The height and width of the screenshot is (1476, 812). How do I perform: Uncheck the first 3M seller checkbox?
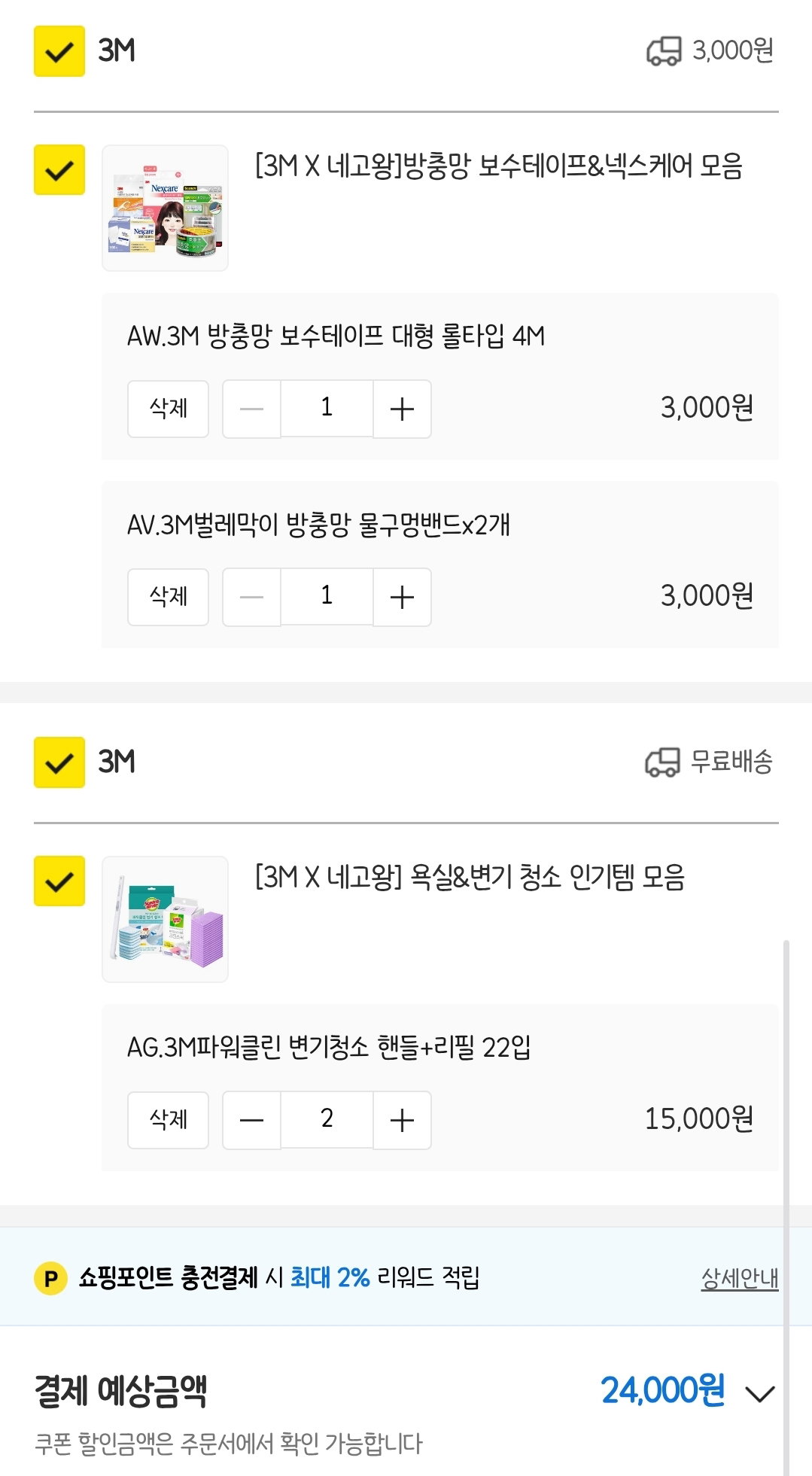coord(59,51)
